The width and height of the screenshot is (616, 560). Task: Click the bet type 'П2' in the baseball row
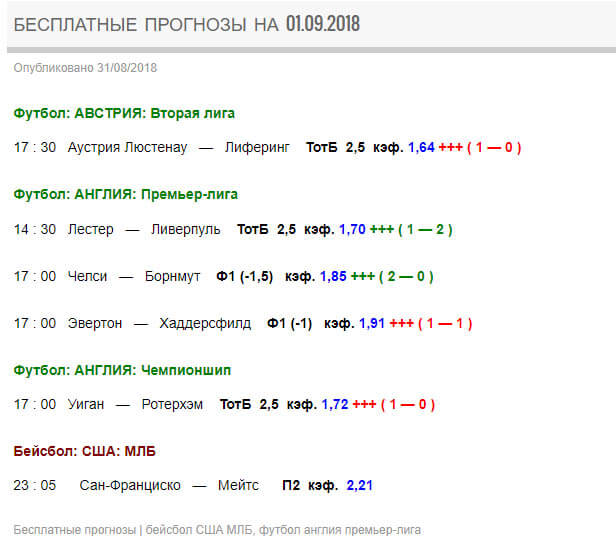[x=291, y=486]
